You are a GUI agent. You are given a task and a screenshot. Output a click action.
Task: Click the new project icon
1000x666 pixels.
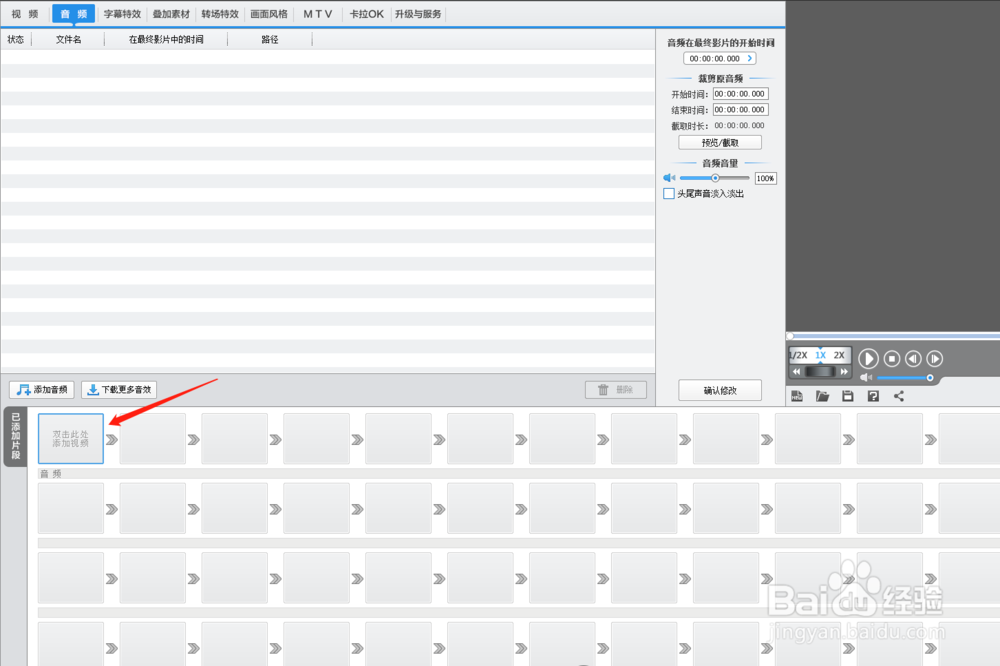[x=798, y=397]
